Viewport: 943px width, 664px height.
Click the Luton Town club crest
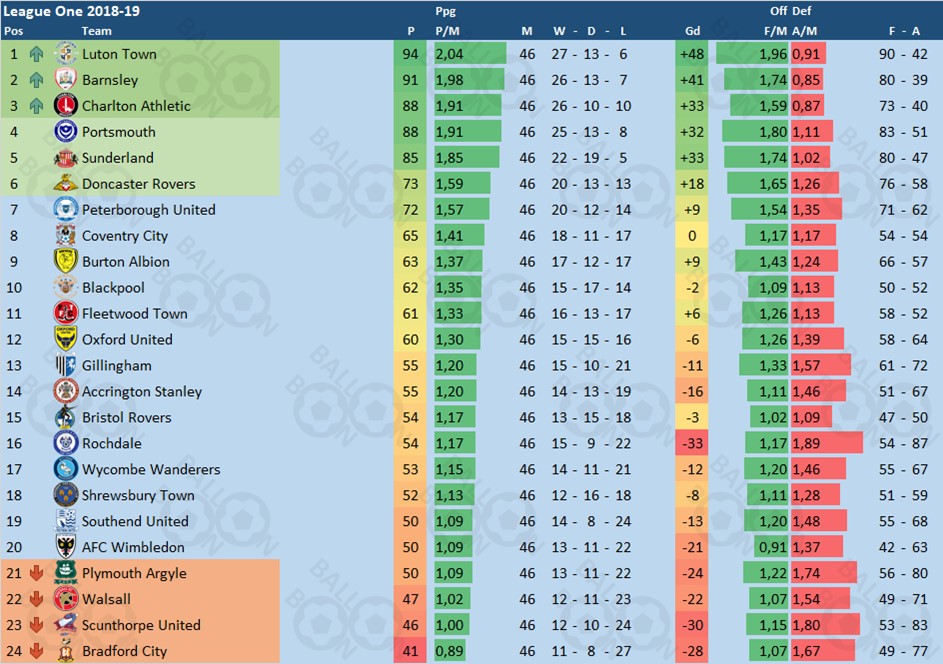(x=66, y=54)
